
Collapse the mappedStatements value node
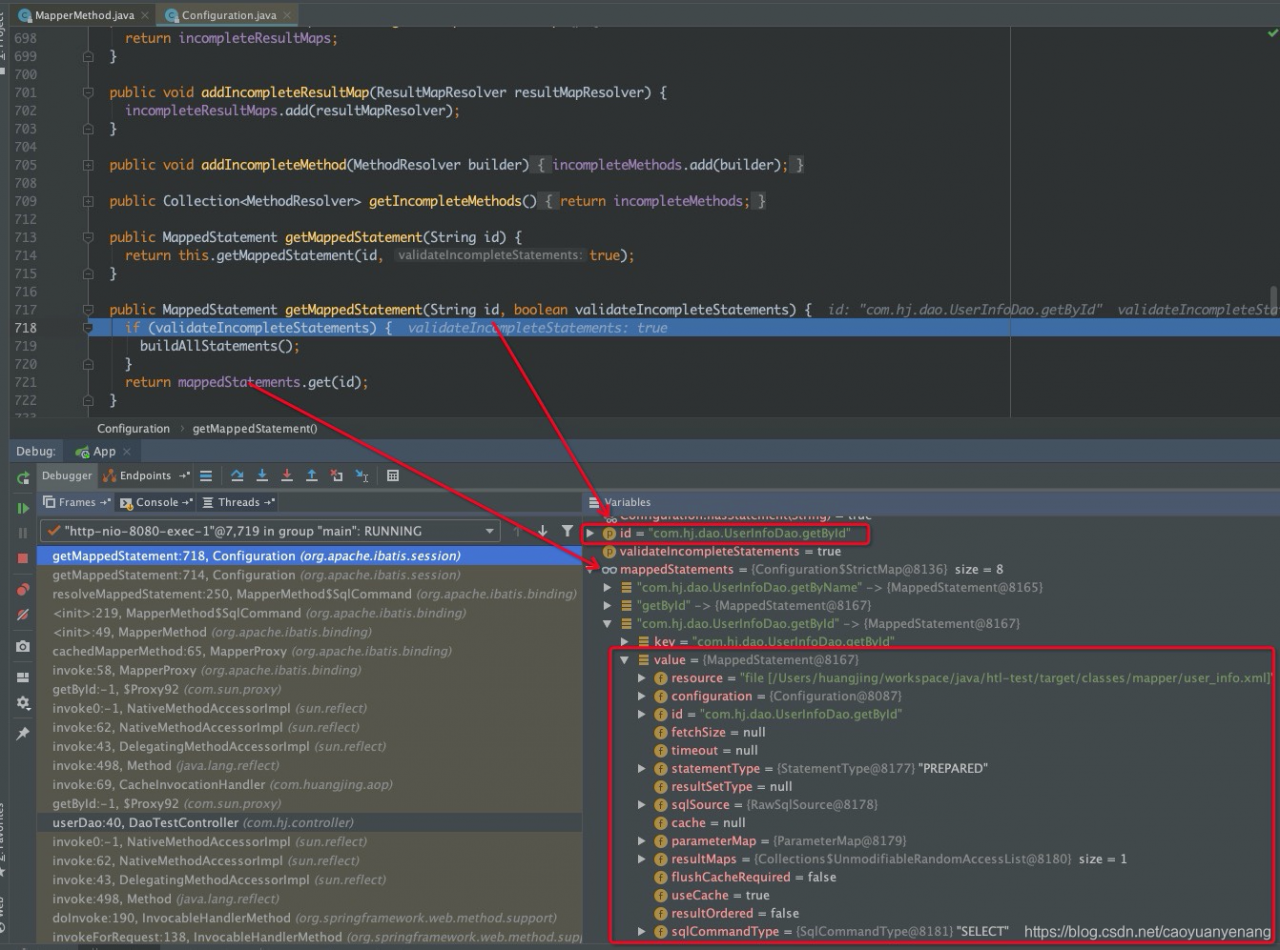tap(625, 660)
